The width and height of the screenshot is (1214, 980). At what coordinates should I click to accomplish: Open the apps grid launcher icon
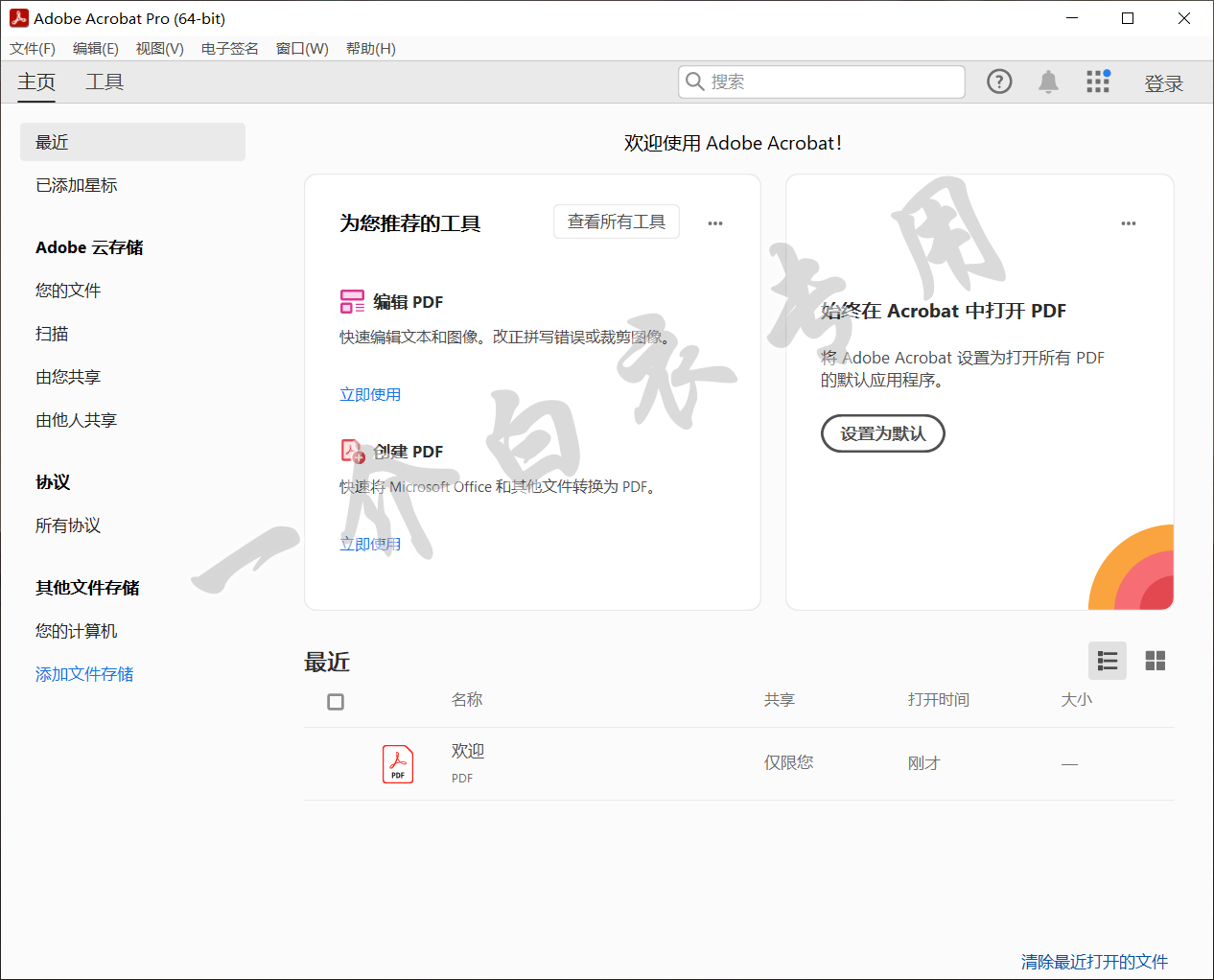(x=1098, y=82)
